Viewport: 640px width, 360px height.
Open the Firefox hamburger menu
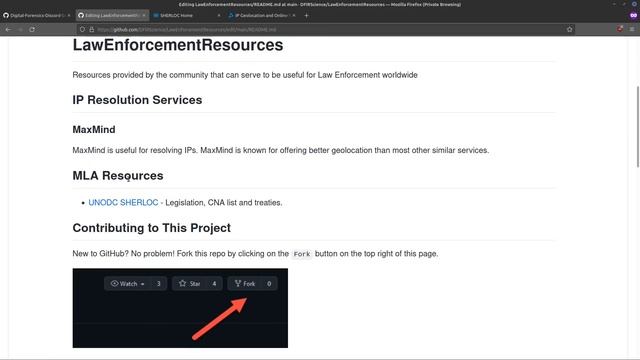pyautogui.click(x=632, y=29)
